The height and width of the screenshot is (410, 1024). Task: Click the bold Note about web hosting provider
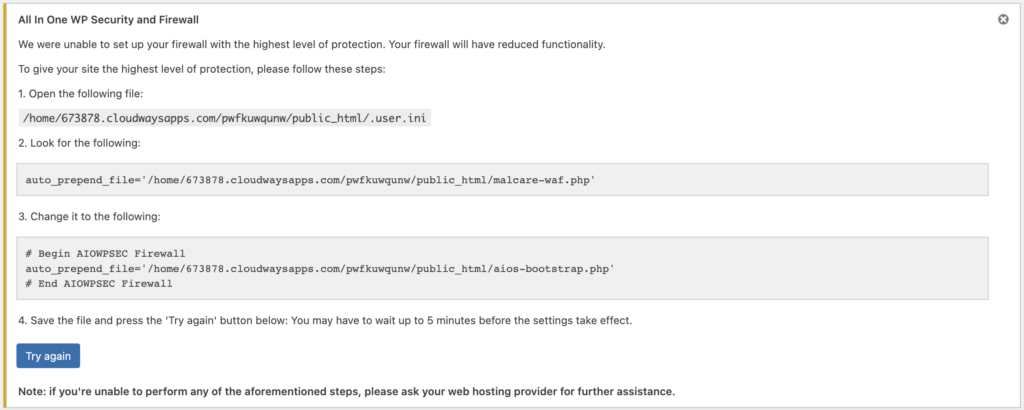[x=347, y=392]
